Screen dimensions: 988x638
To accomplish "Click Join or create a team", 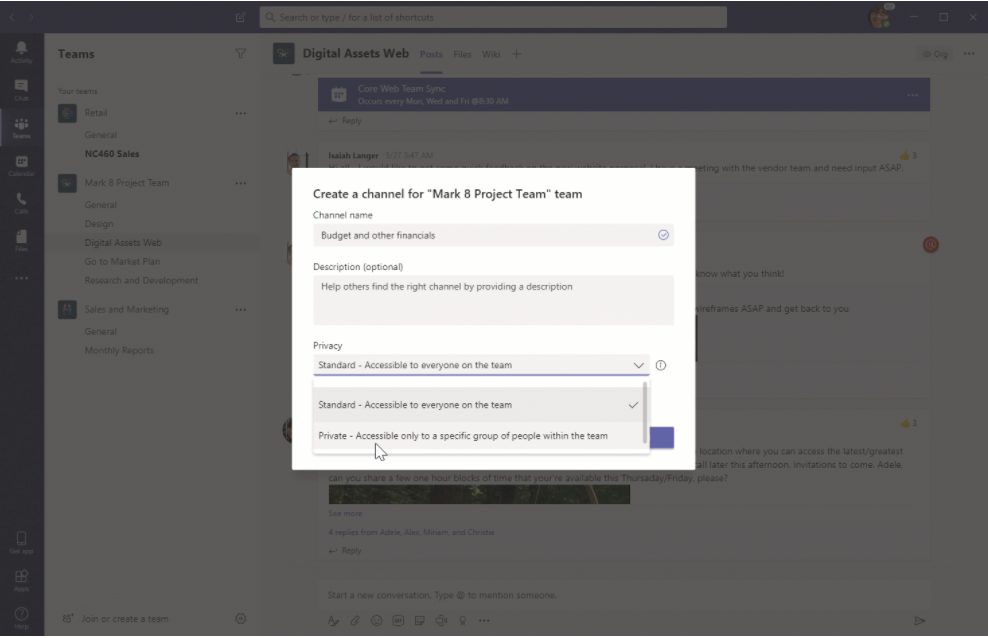I will coord(125,619).
